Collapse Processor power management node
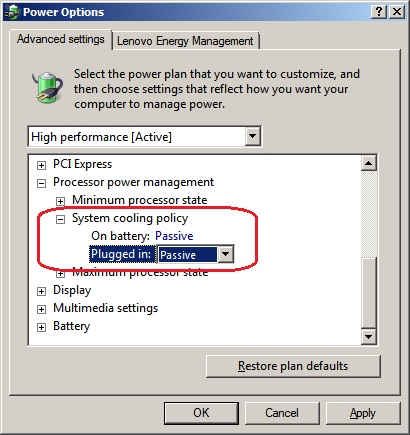This screenshot has height=435, width=410. 41,183
